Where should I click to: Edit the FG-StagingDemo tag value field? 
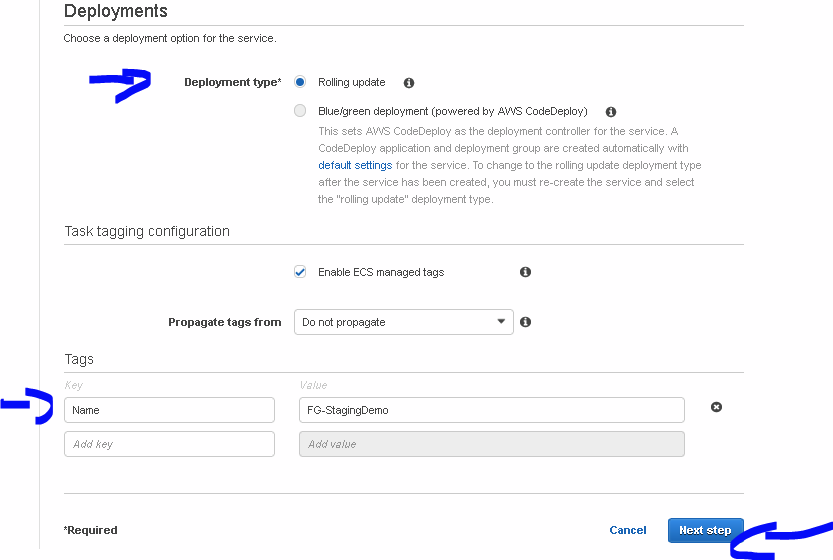[491, 410]
